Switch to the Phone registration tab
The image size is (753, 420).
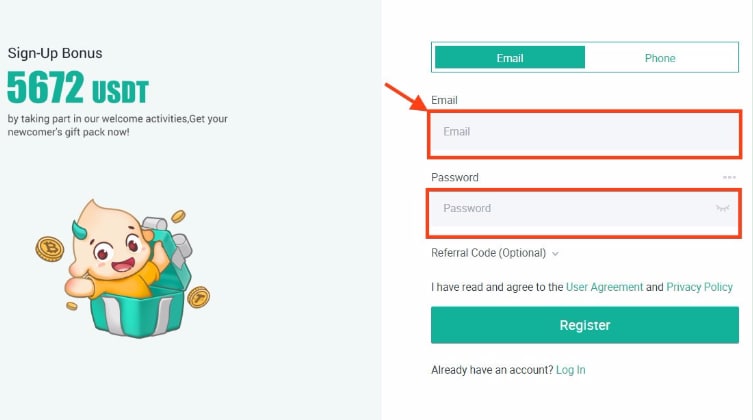coord(660,58)
